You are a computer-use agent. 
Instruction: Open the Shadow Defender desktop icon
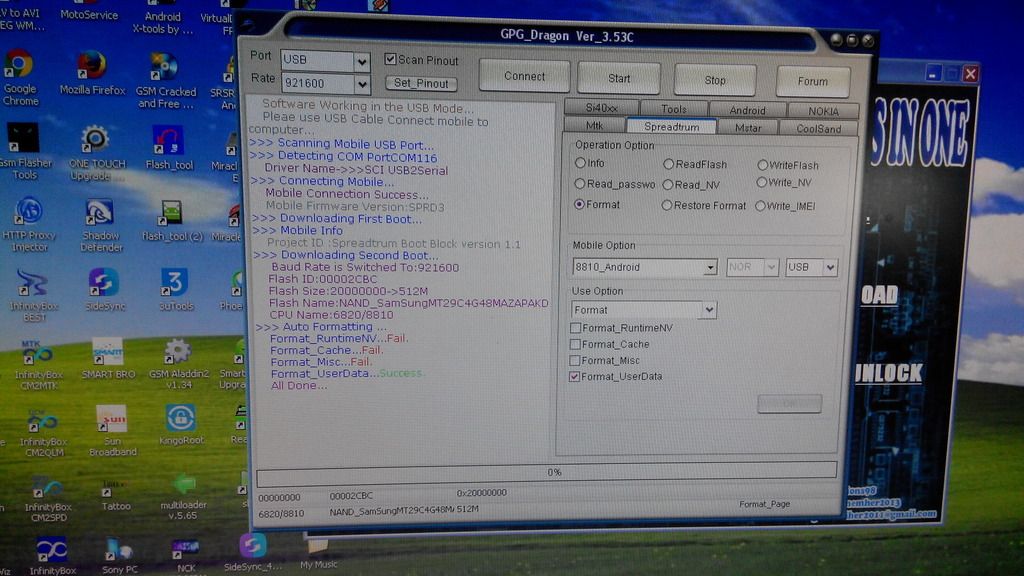[101, 225]
